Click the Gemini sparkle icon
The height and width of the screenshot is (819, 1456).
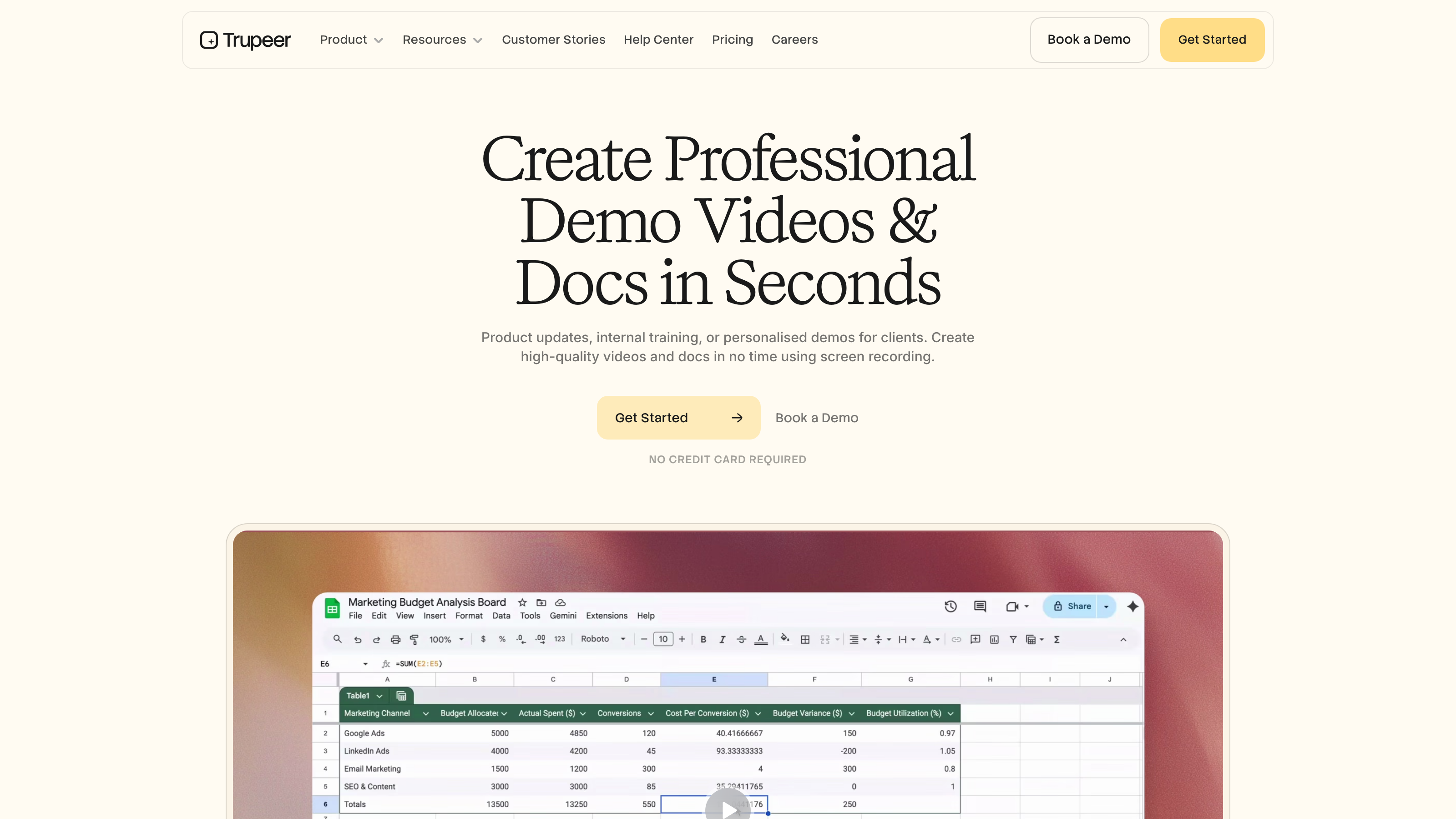1132,607
